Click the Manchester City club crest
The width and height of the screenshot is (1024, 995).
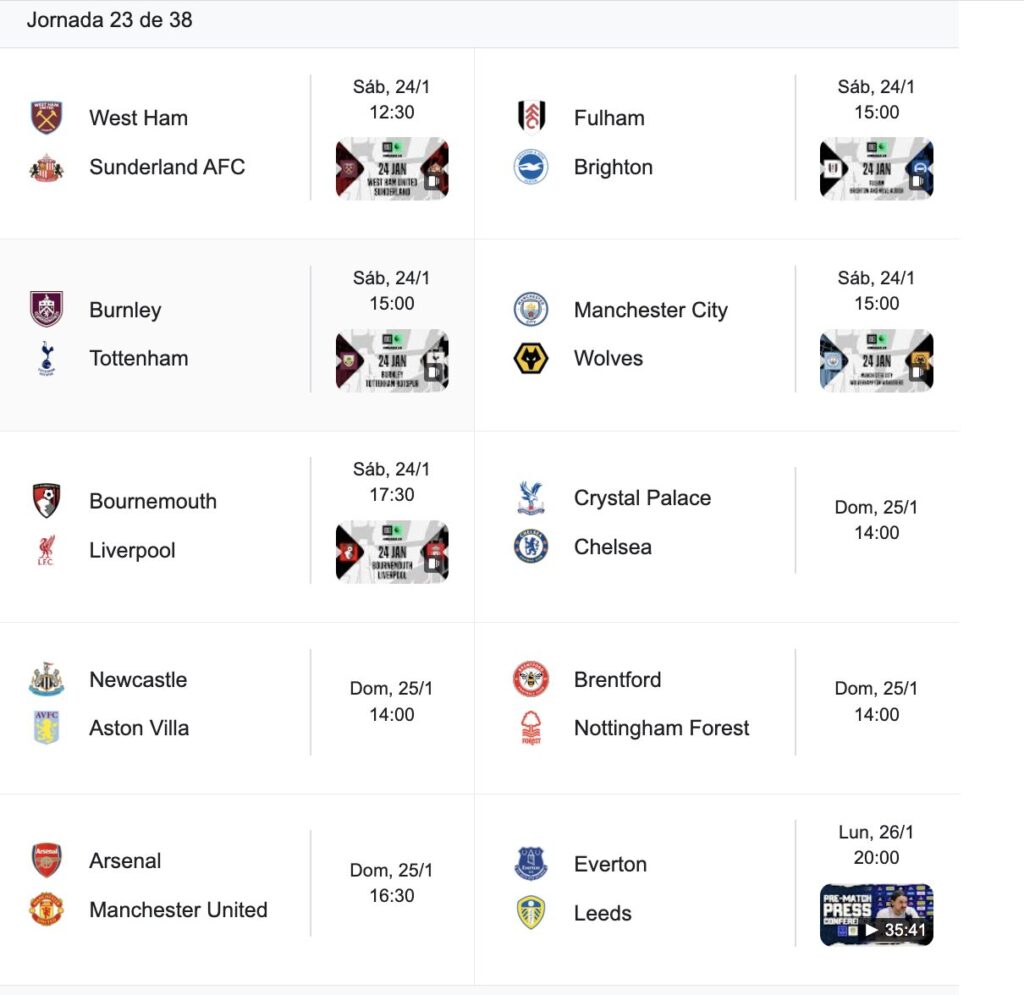click(531, 310)
